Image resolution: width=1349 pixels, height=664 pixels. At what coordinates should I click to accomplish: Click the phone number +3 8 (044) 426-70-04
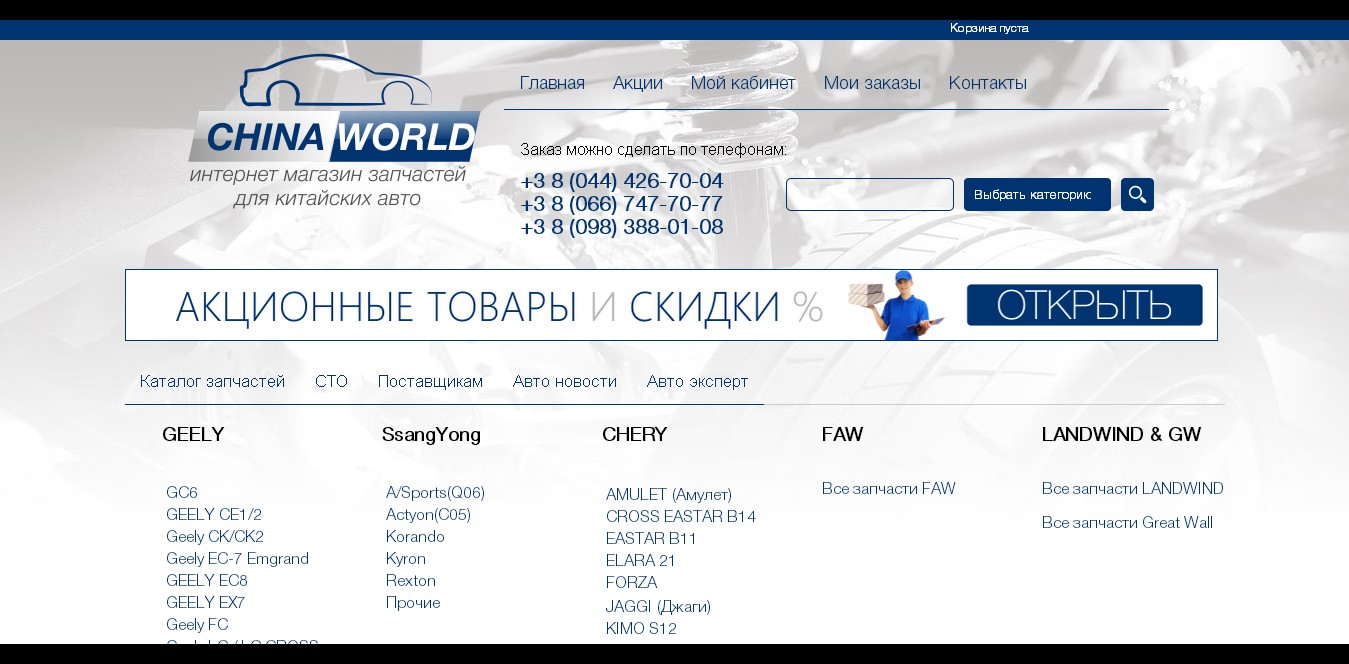(622, 181)
